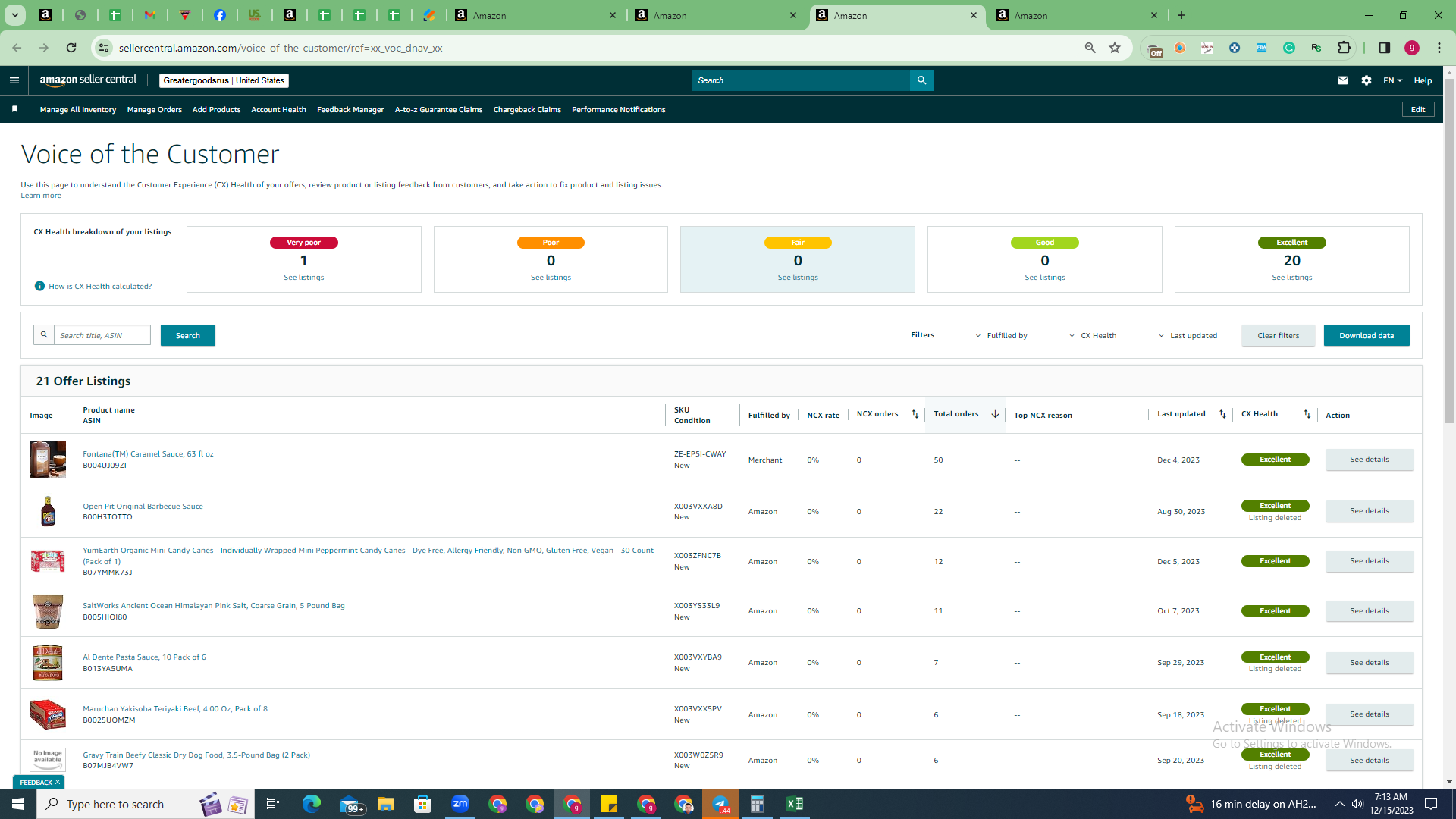The image size is (1456, 819).
Task: Open Calculator from the taskbar
Action: coord(757,804)
